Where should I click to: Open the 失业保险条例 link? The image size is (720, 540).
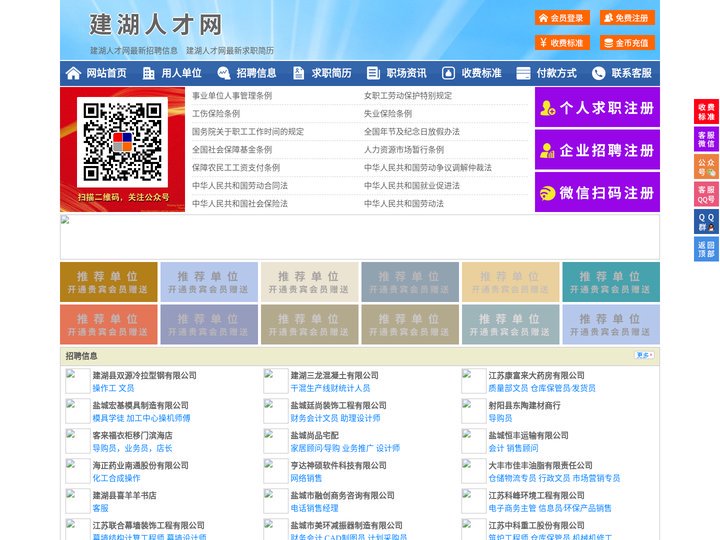388,113
